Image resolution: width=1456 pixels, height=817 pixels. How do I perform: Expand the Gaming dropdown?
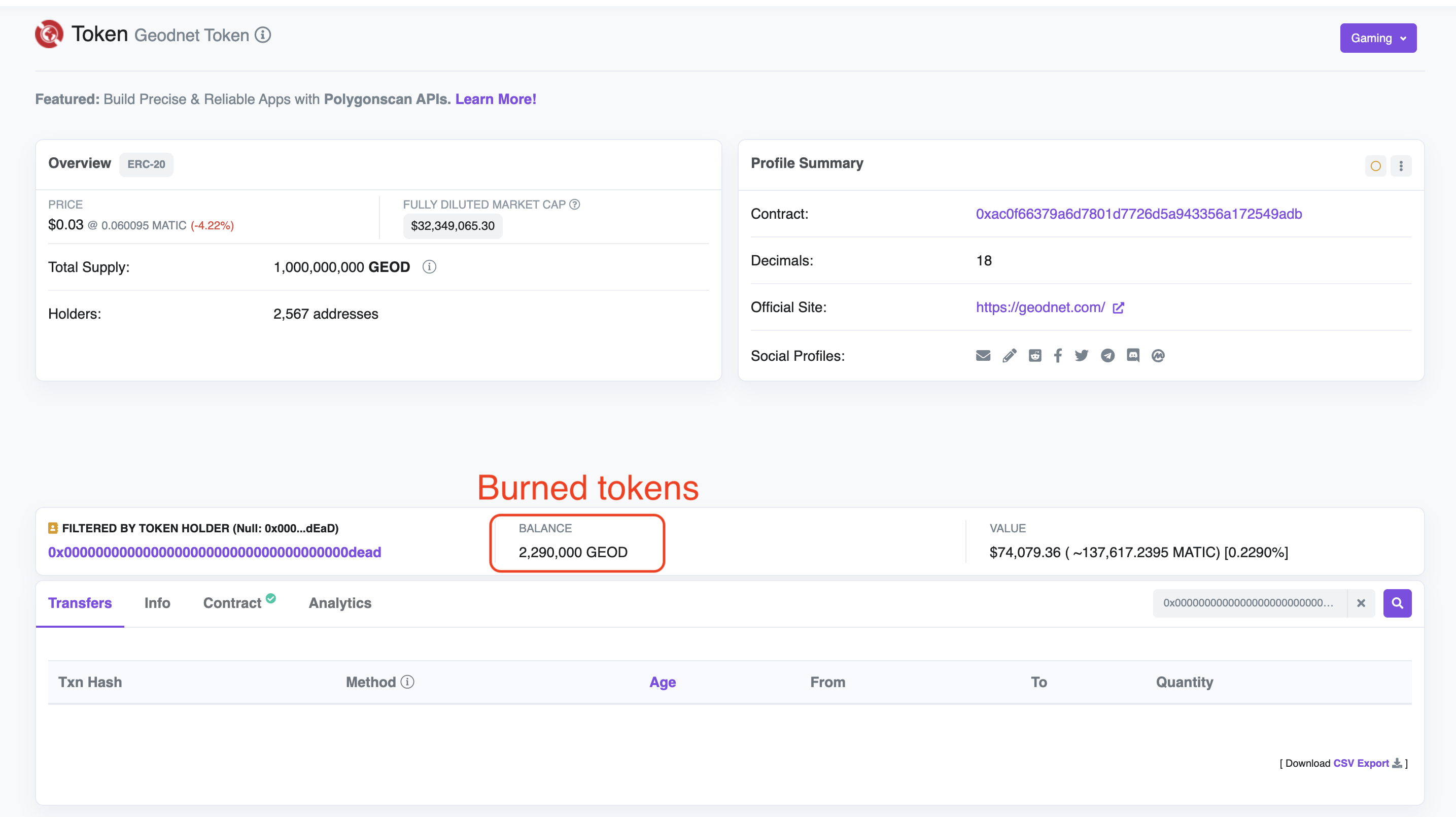pyautogui.click(x=1377, y=38)
